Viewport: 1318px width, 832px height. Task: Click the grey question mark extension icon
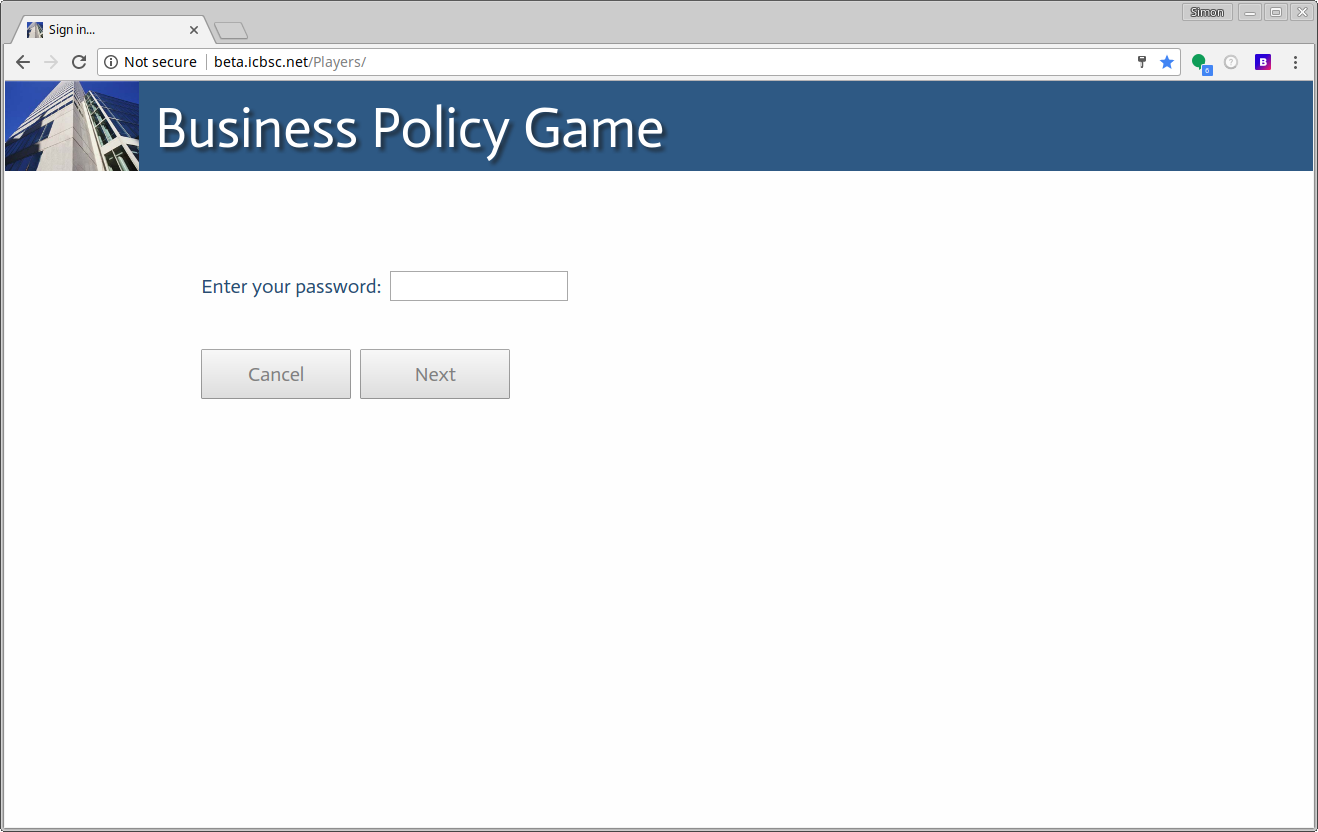coord(1231,62)
